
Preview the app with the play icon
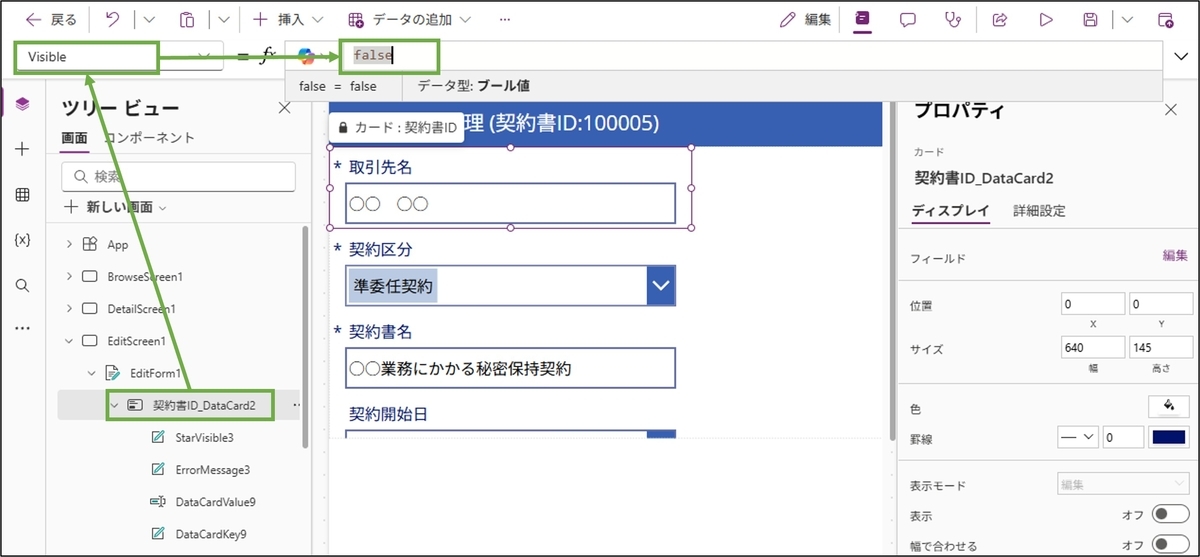pos(1046,19)
